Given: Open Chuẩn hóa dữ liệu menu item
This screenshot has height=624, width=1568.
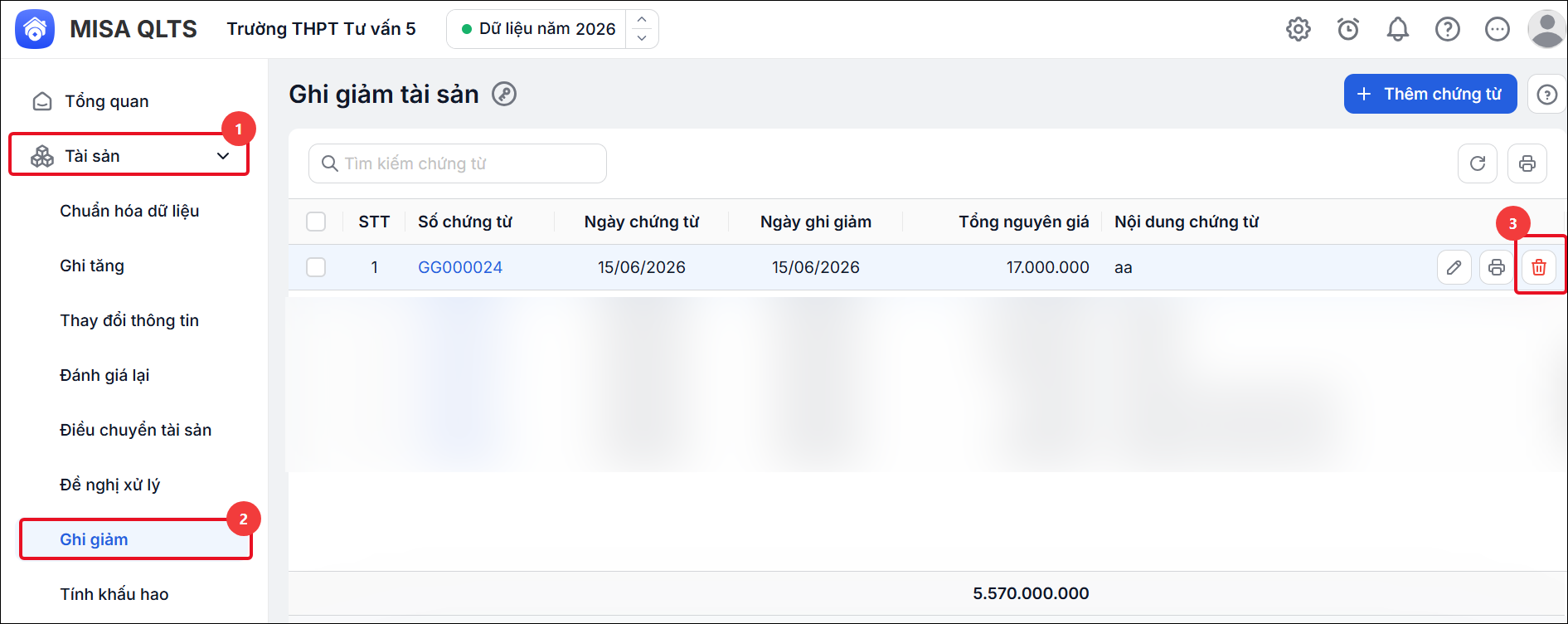Looking at the screenshot, I should pyautogui.click(x=129, y=211).
